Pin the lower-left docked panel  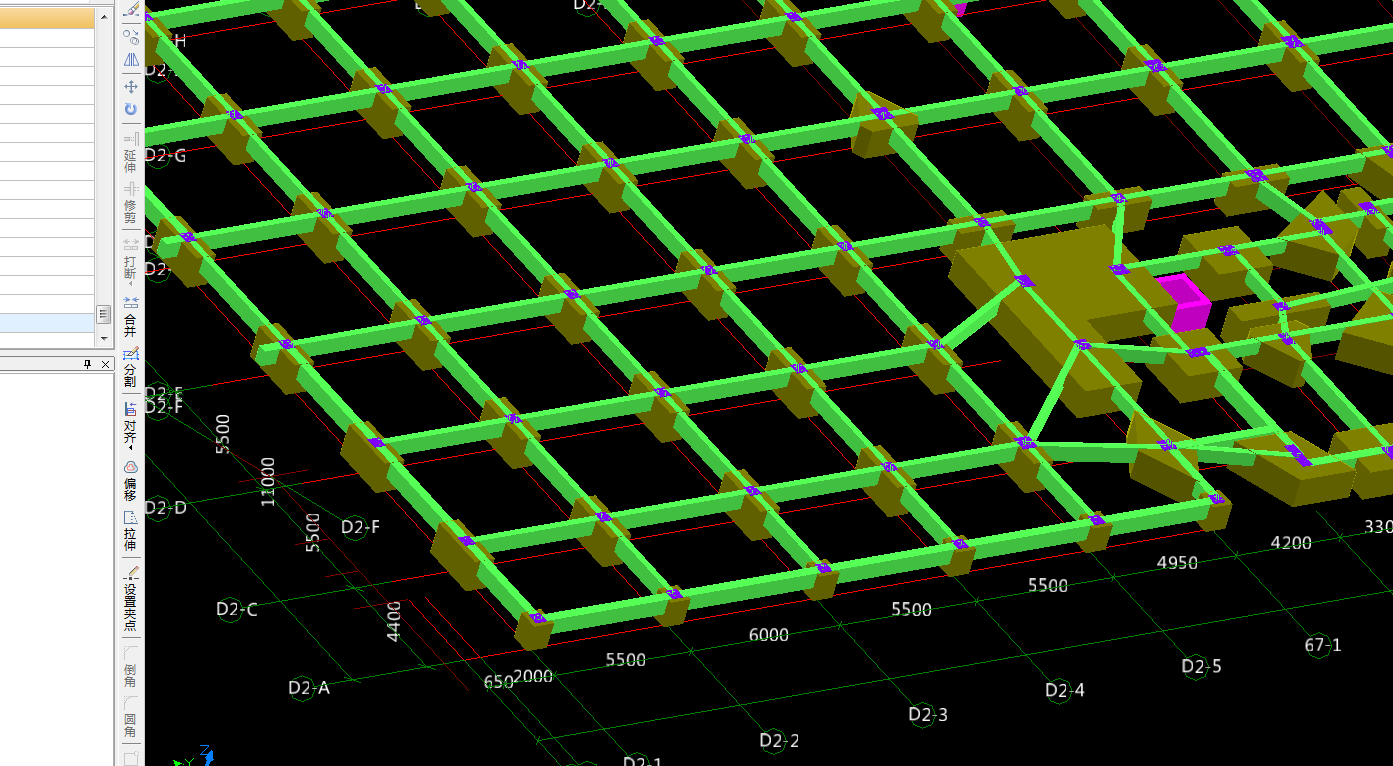pos(88,365)
